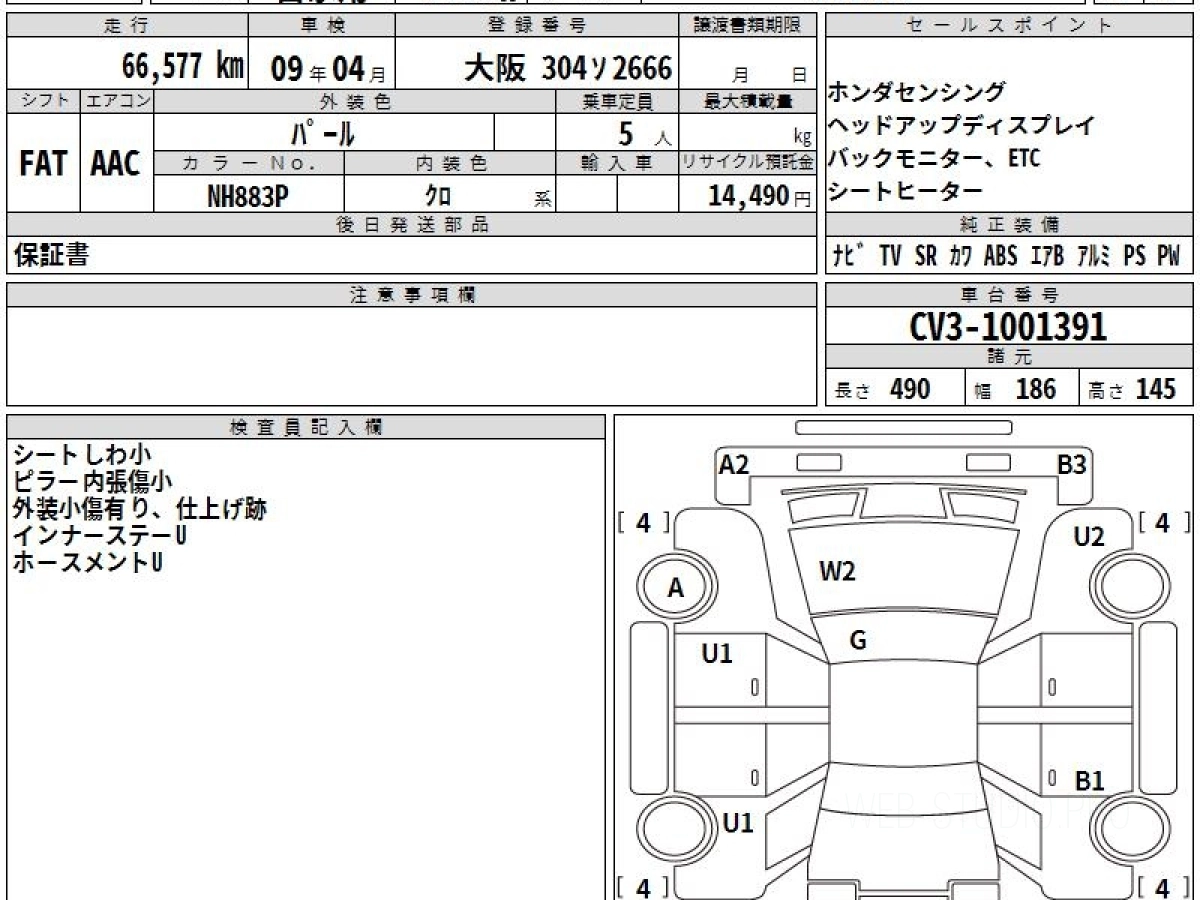This screenshot has width=1200, height=900.
Task: Select the registration number 大阪 304ソ2666
Action: pyautogui.click(x=568, y=69)
